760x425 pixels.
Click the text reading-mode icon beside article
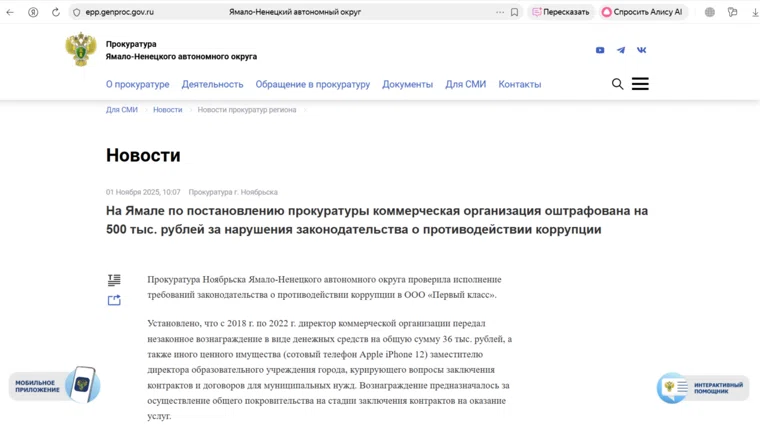click(114, 280)
